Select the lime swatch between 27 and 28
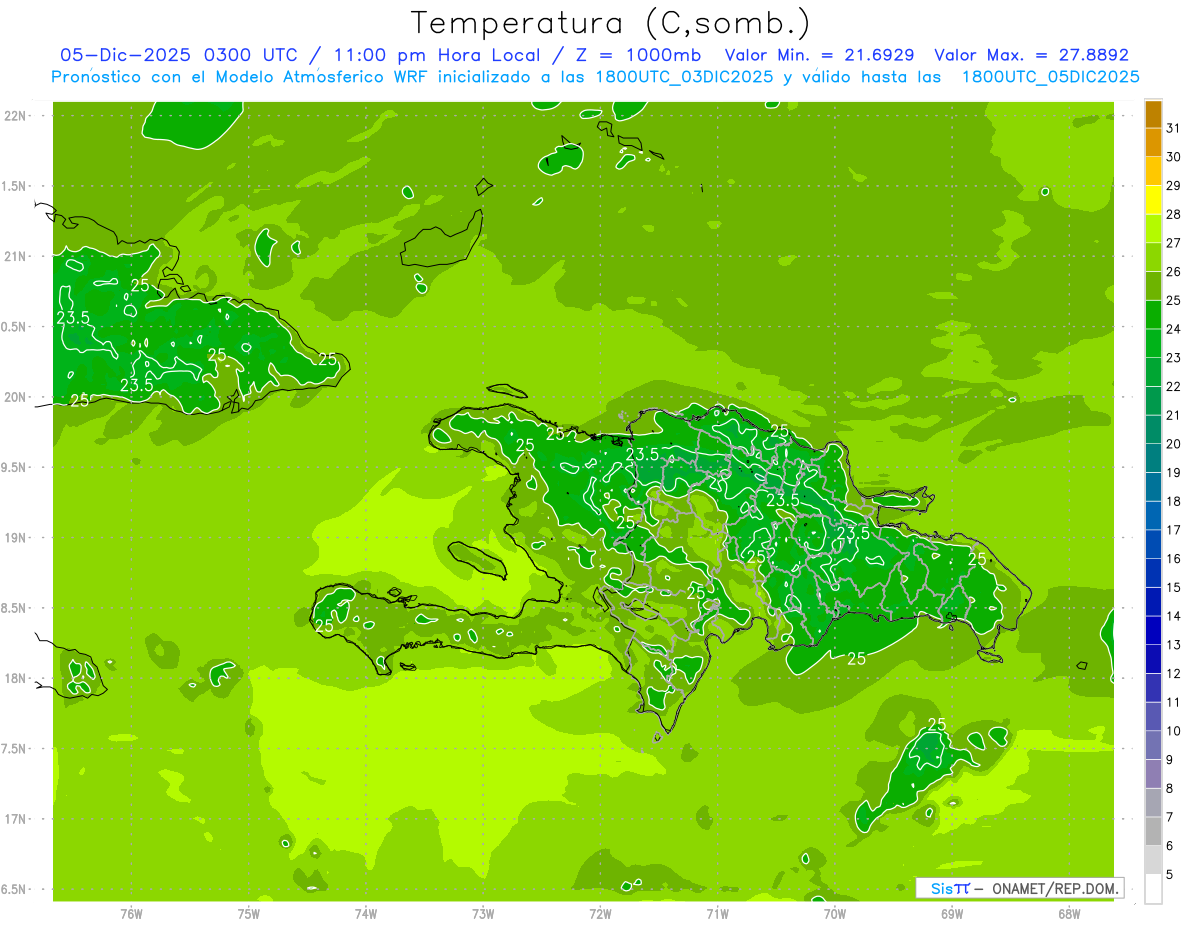Image resolution: width=1200 pixels, height=927 pixels. pyautogui.click(x=1153, y=228)
